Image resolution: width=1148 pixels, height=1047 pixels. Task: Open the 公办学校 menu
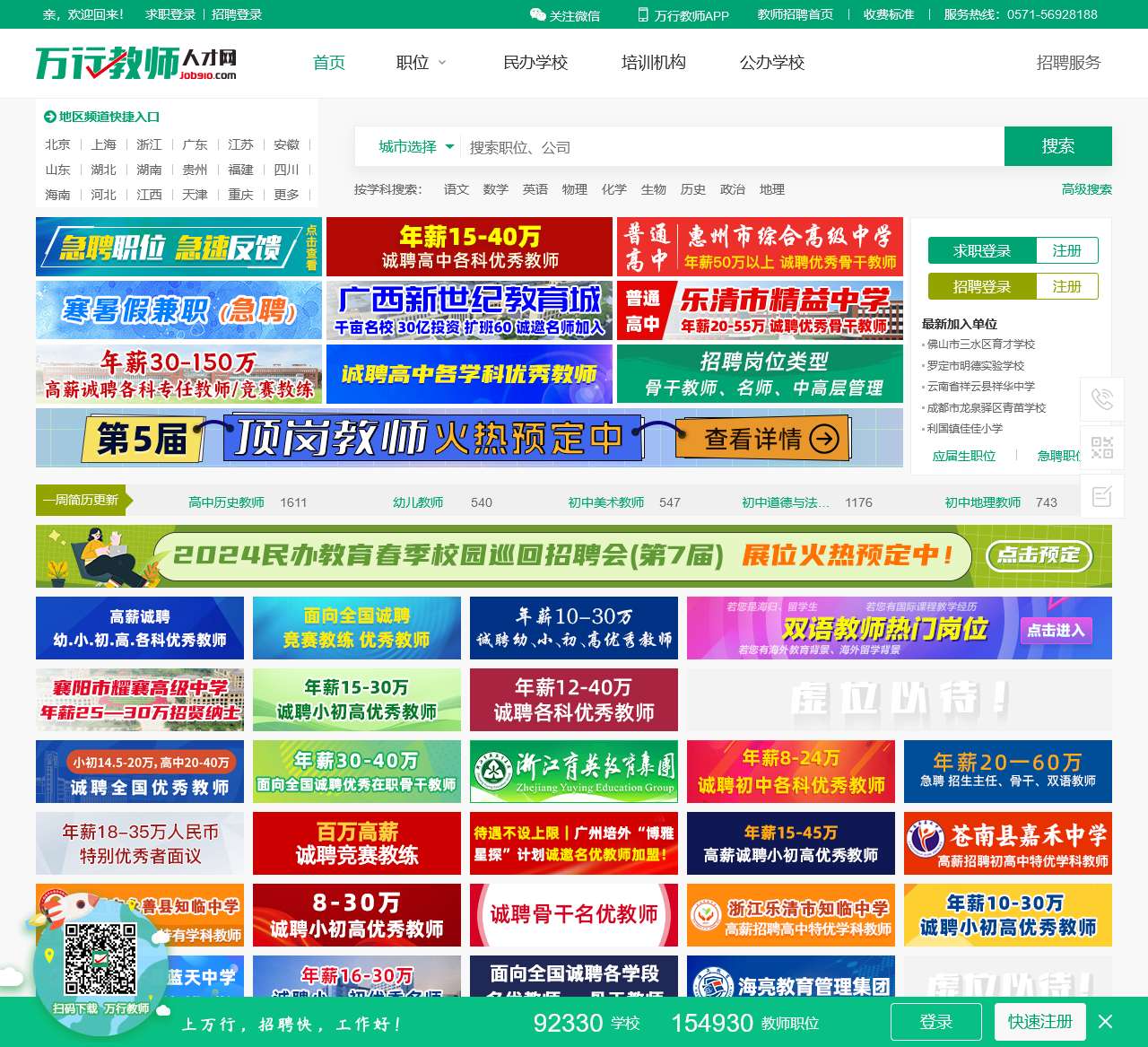click(772, 63)
